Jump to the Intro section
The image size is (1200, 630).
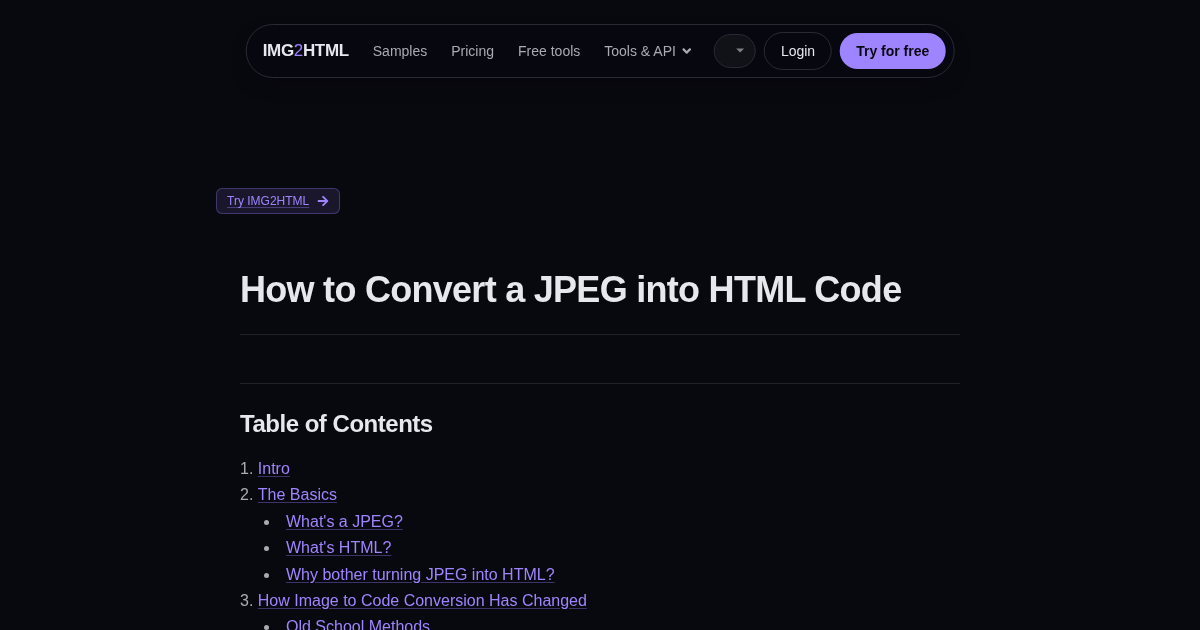coord(274,468)
